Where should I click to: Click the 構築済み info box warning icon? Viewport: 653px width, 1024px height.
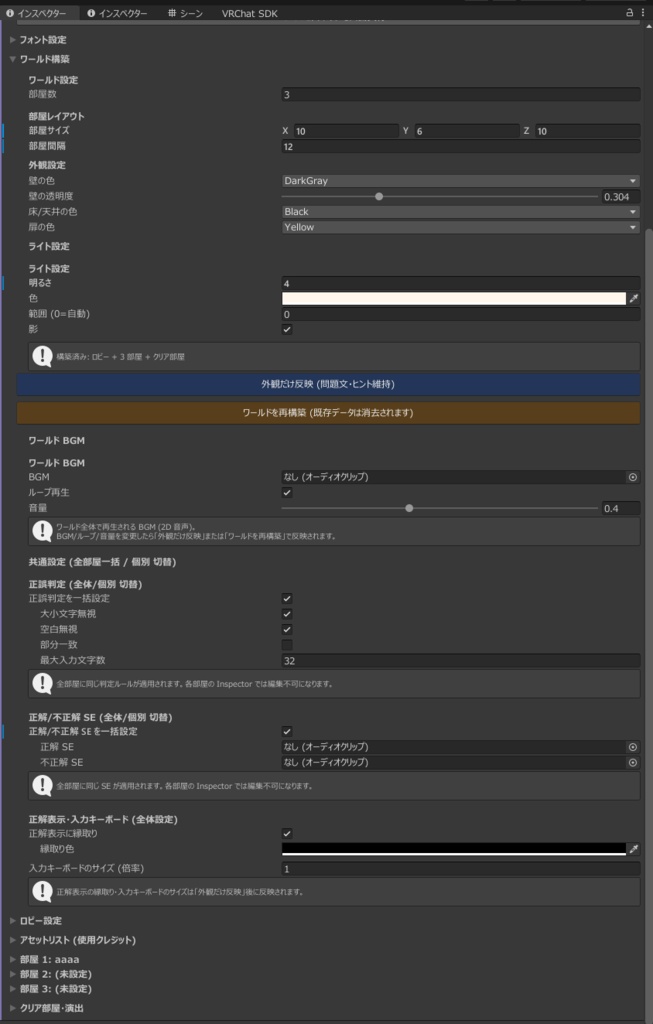[x=42, y=357]
